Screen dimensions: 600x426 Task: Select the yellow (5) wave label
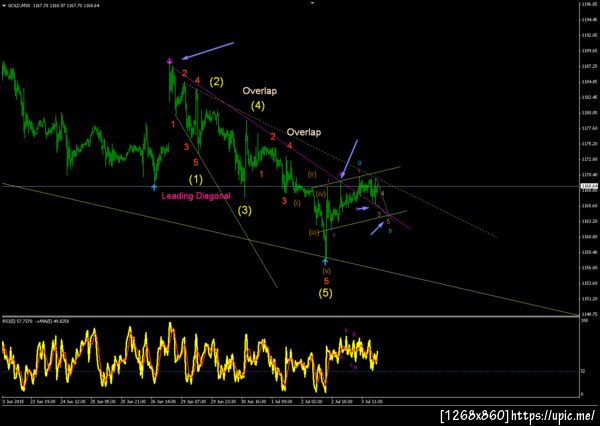pos(326,293)
